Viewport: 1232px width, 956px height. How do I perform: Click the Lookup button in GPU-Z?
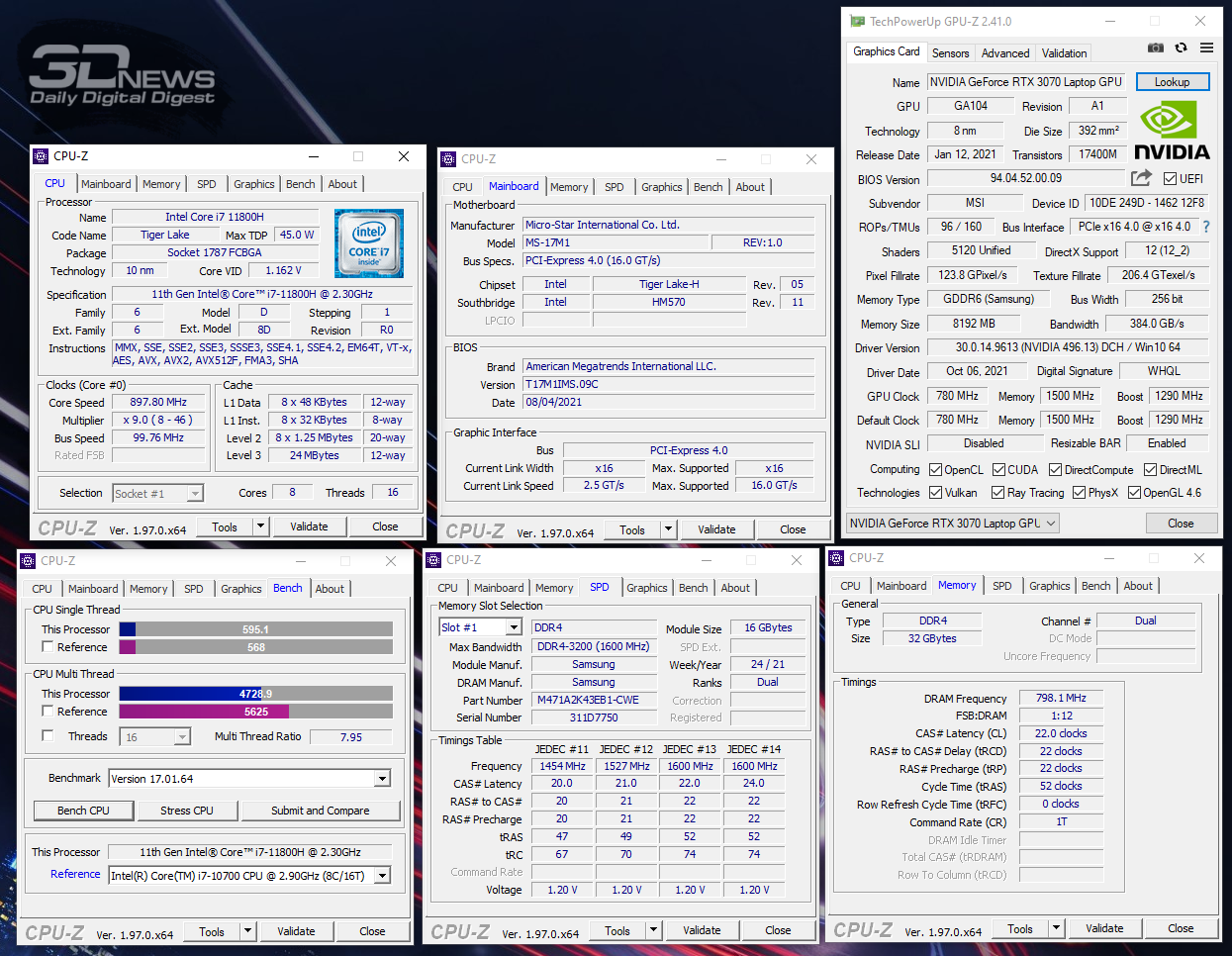pyautogui.click(x=1173, y=82)
